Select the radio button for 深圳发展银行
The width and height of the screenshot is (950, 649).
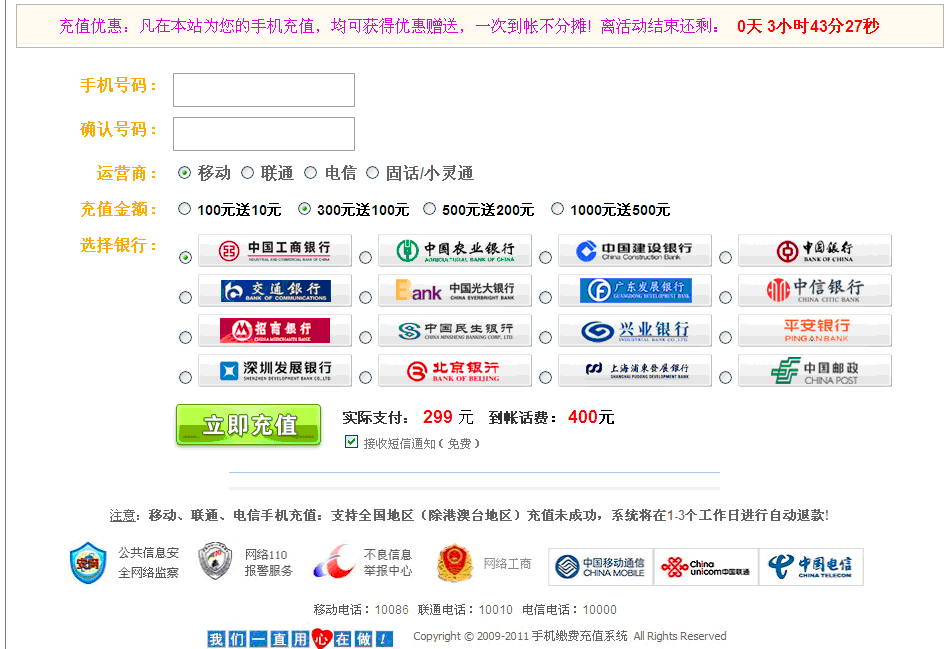tap(185, 378)
